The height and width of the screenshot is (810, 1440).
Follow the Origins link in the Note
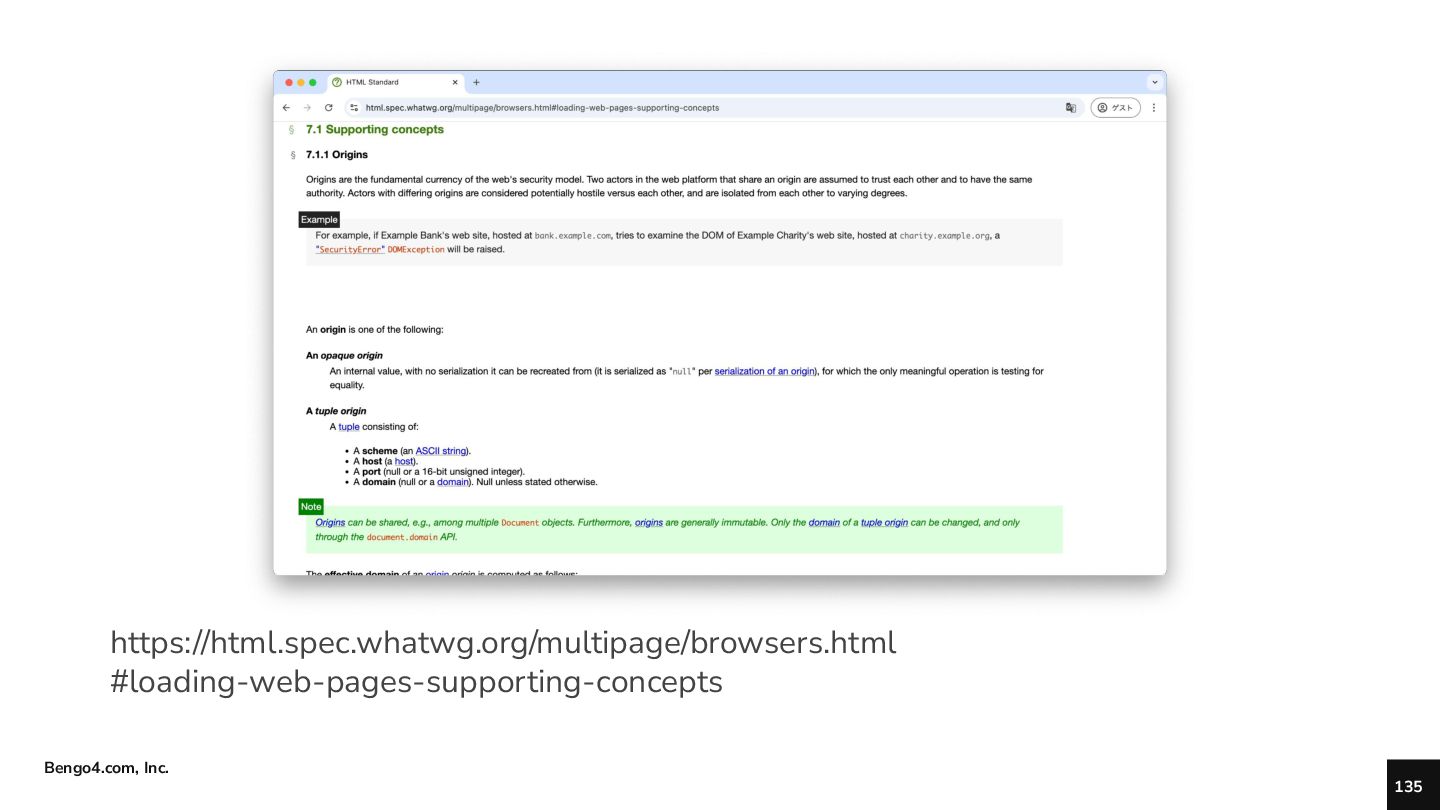click(x=330, y=522)
